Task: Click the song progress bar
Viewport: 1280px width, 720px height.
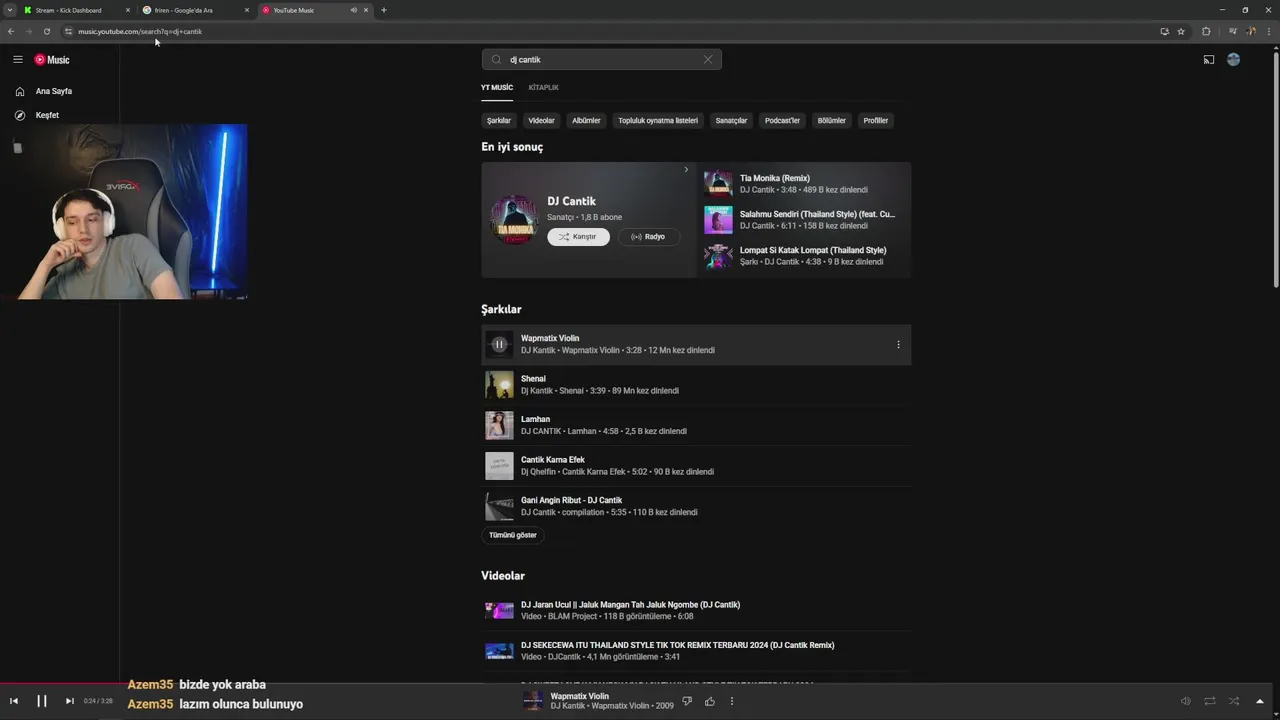Action: [640, 684]
